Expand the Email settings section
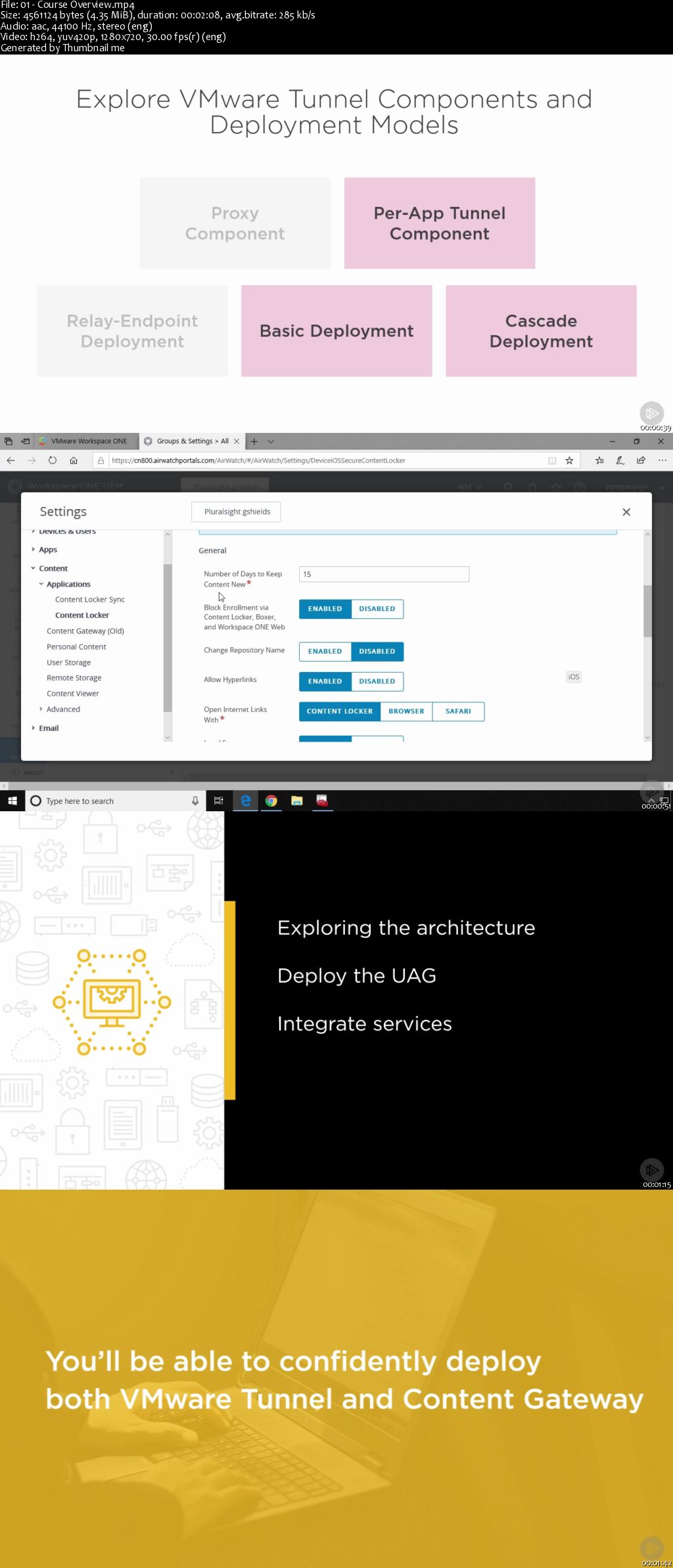This screenshot has height=1568, width=673. [x=34, y=728]
